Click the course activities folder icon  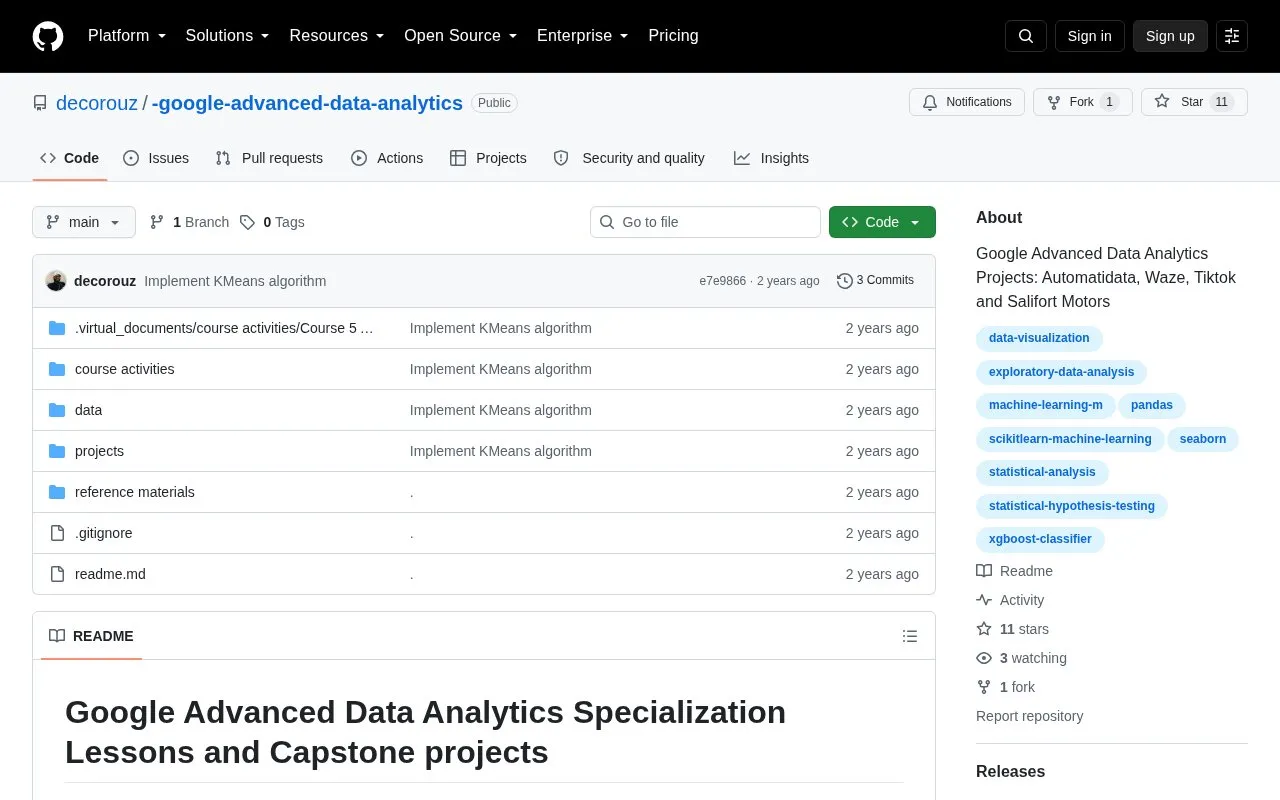[57, 369]
